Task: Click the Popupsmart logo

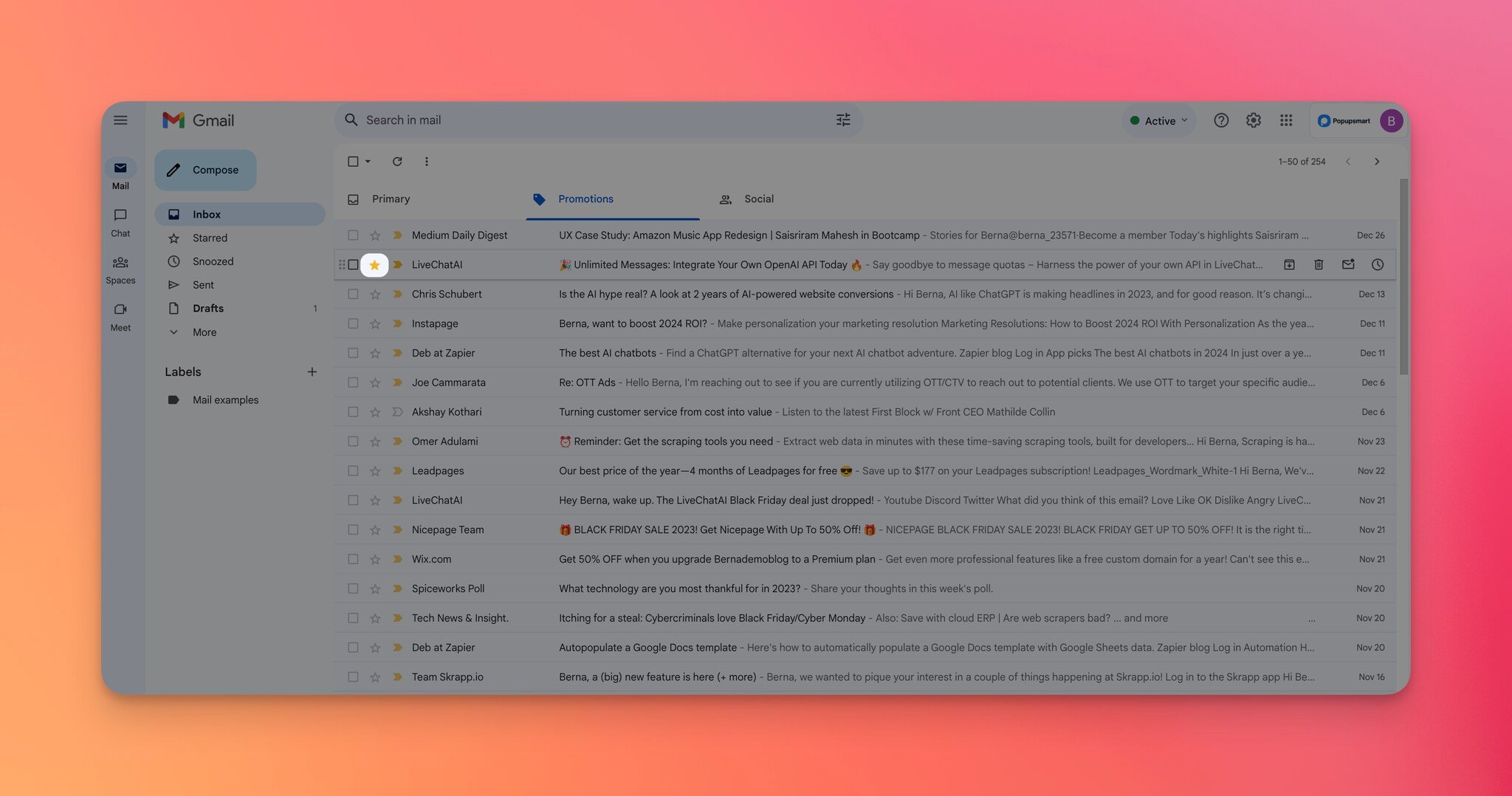Action: pos(1344,120)
